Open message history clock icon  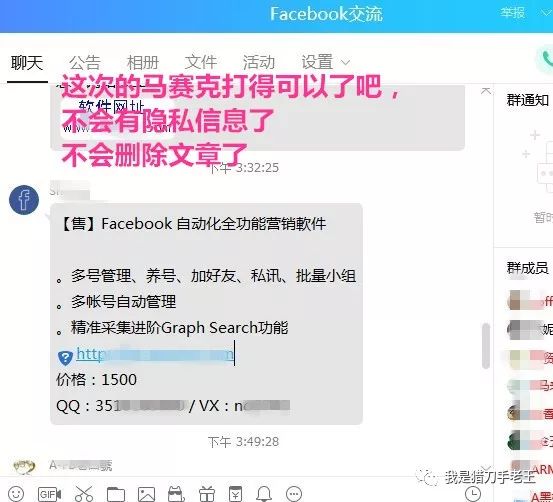473,494
